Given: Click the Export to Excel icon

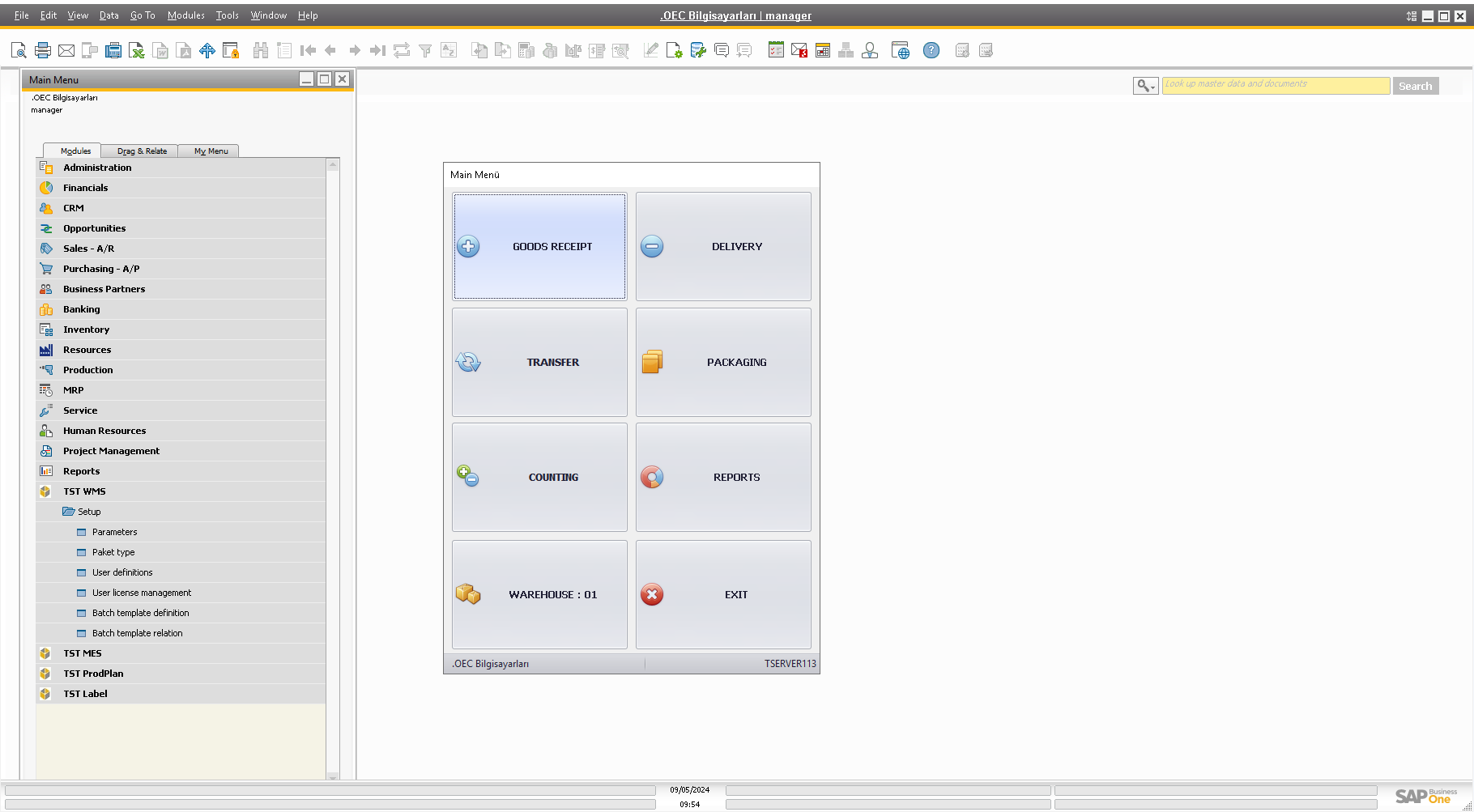Looking at the screenshot, I should (137, 51).
